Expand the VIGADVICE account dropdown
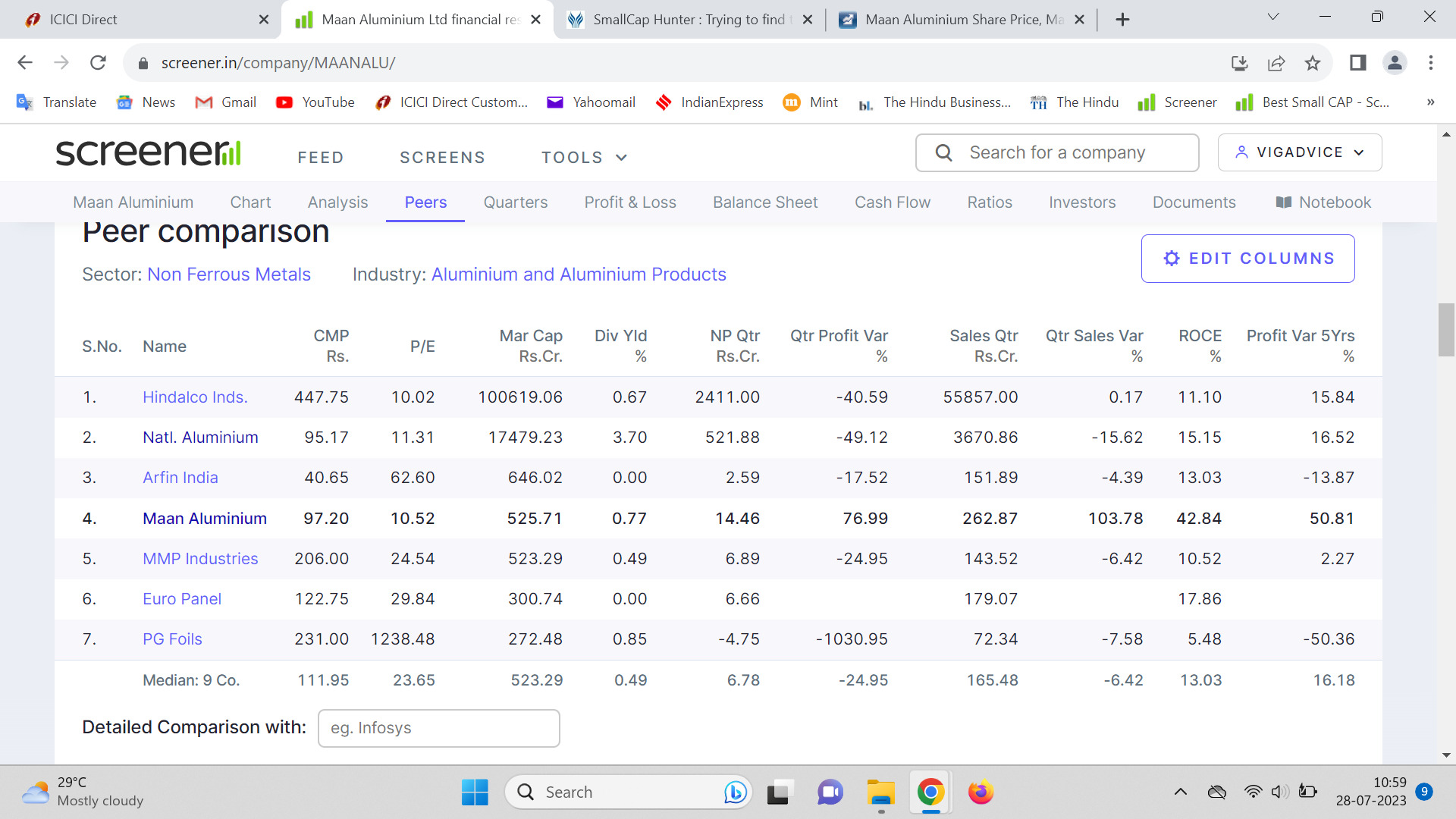Screen dimensions: 1456x819 click(1300, 152)
